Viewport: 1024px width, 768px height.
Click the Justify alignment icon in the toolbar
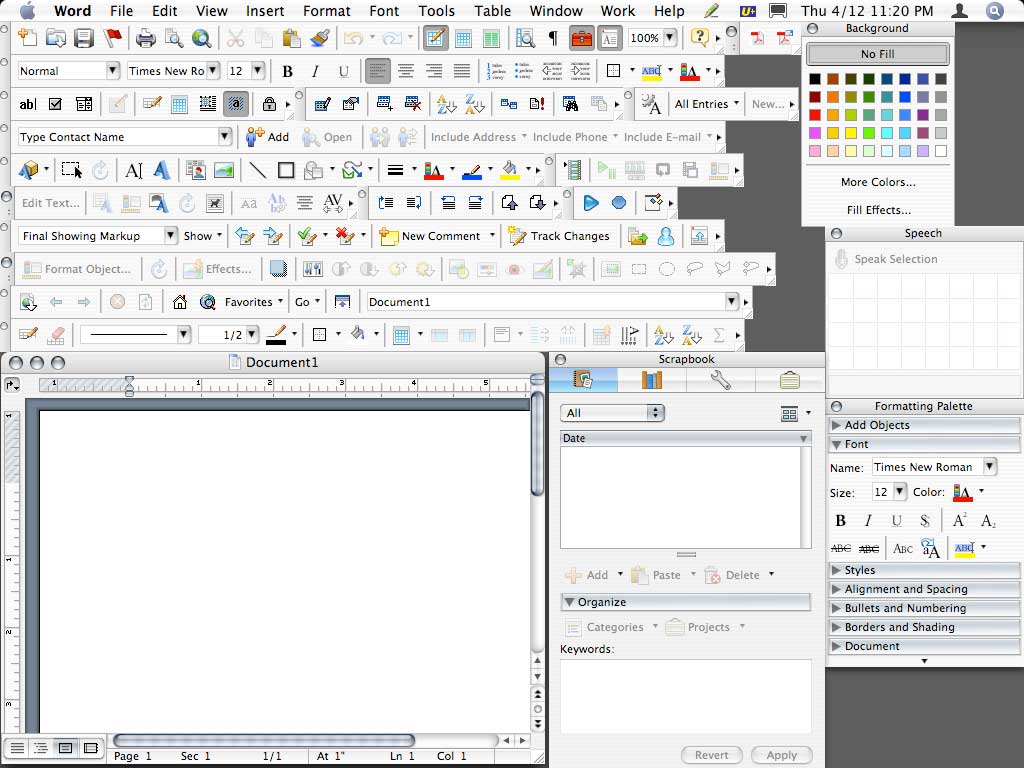click(461, 71)
